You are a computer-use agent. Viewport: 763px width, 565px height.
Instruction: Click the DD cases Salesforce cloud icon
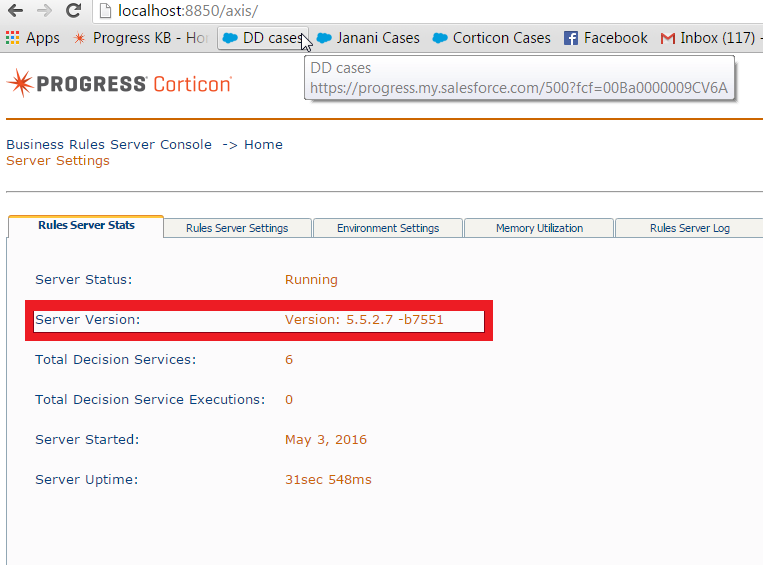[230, 38]
